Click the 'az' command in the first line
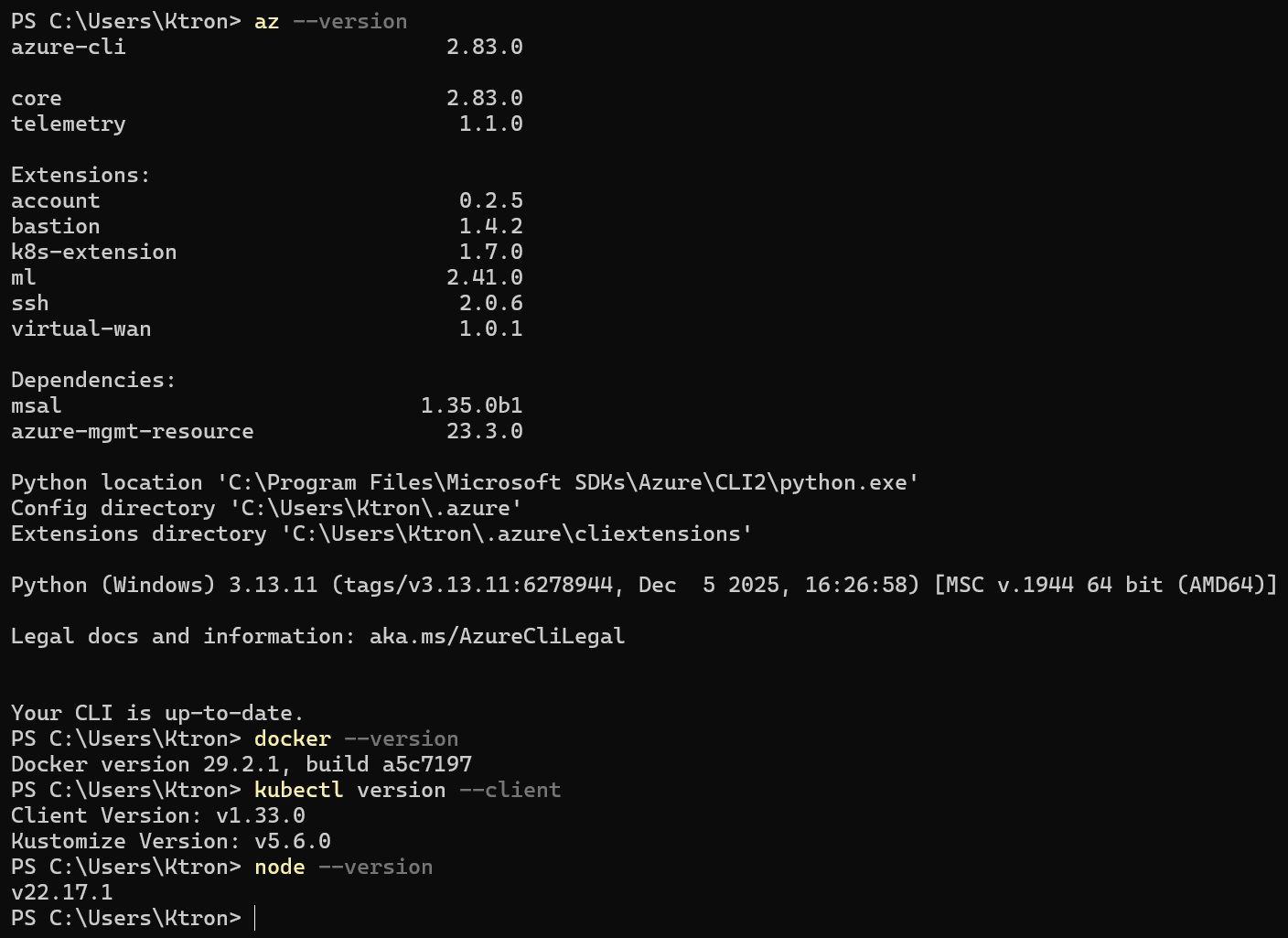Image resolution: width=1288 pixels, height=938 pixels. (266, 21)
